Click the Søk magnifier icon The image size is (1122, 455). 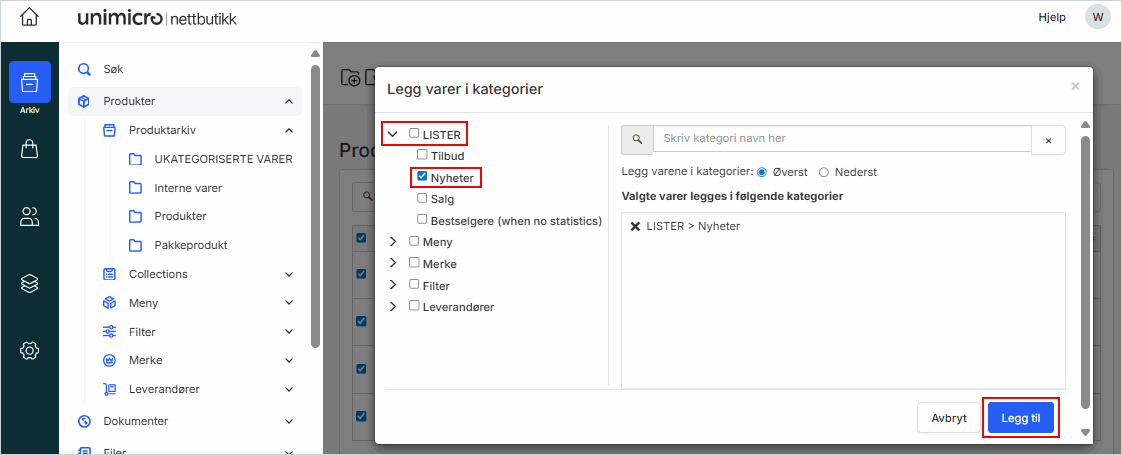tap(84, 69)
